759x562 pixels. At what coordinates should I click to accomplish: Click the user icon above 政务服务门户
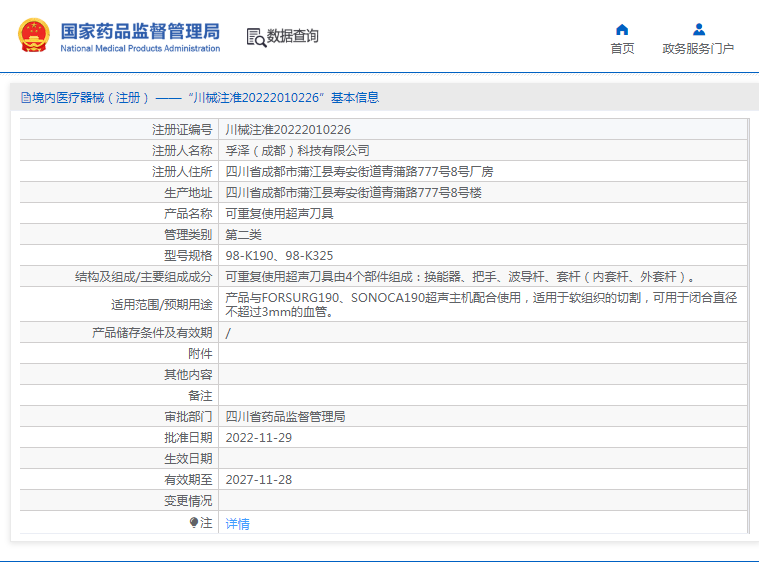click(698, 29)
